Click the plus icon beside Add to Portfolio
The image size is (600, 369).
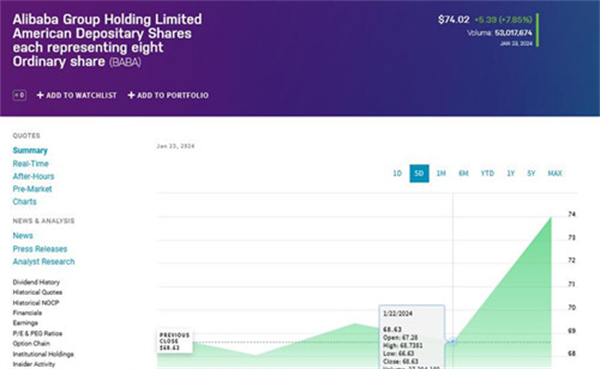[x=131, y=95]
